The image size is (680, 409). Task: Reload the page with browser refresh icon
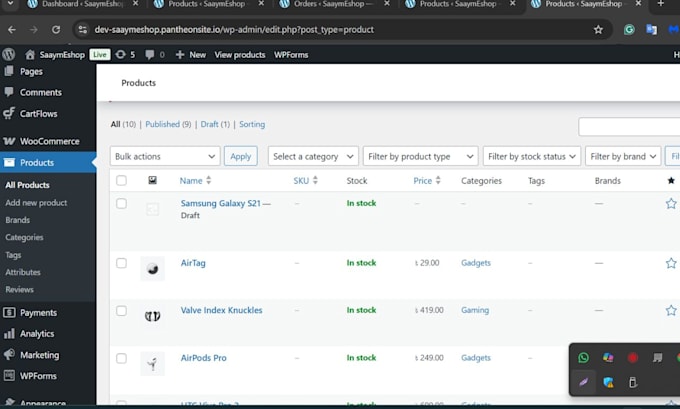[x=56, y=29]
